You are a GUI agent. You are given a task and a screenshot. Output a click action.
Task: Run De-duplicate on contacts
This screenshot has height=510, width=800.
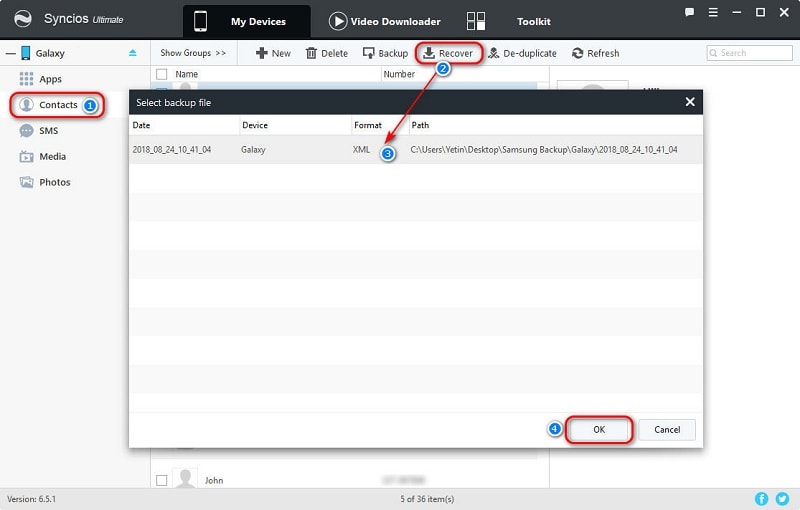click(x=522, y=53)
